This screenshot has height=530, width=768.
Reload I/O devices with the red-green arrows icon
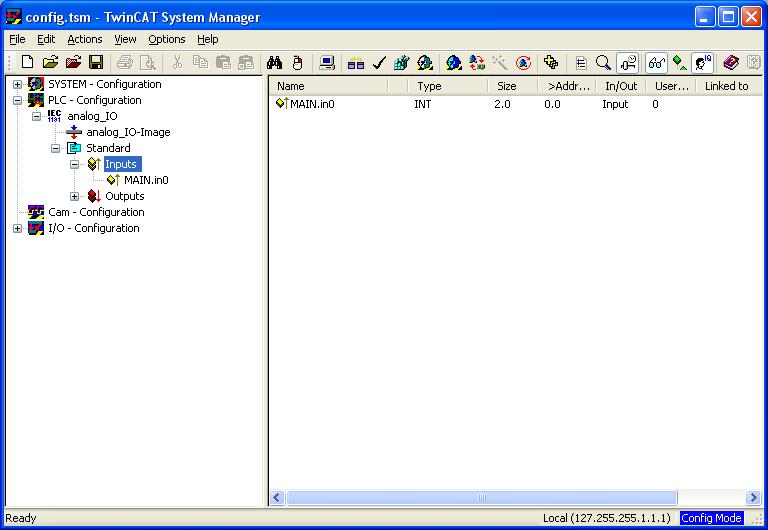(x=477, y=62)
